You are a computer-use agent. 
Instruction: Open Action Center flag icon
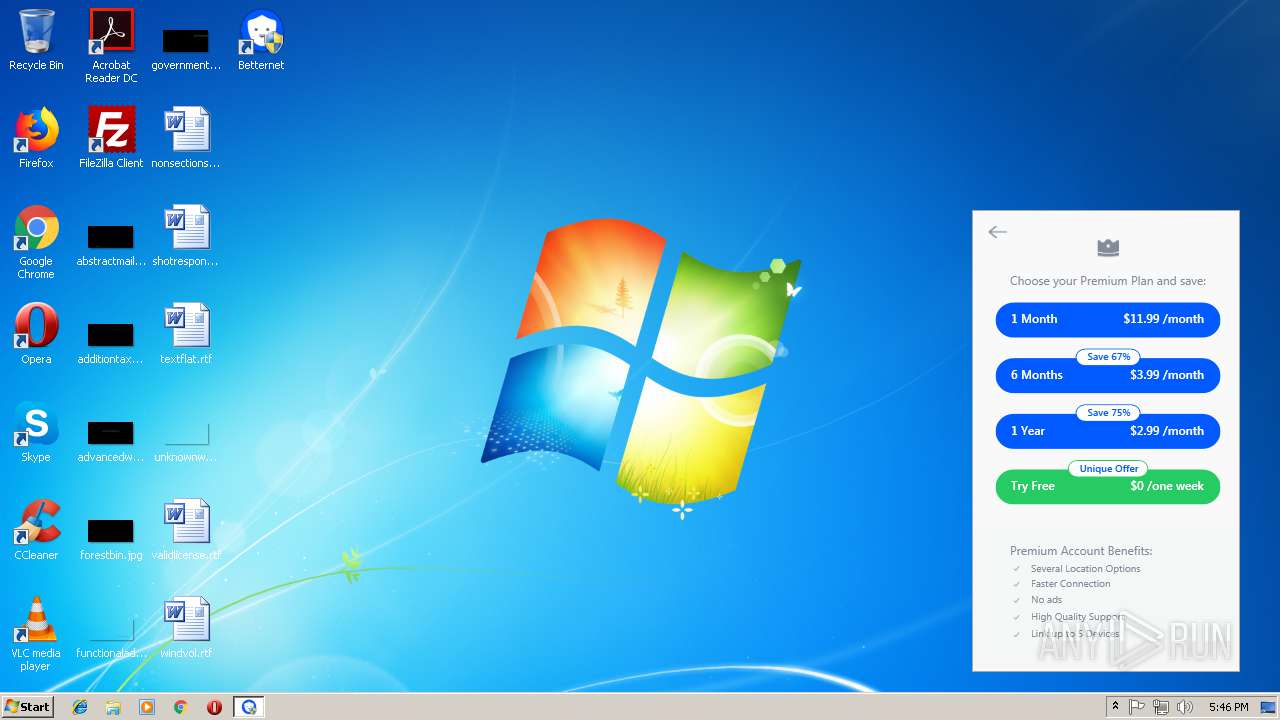pos(1137,707)
